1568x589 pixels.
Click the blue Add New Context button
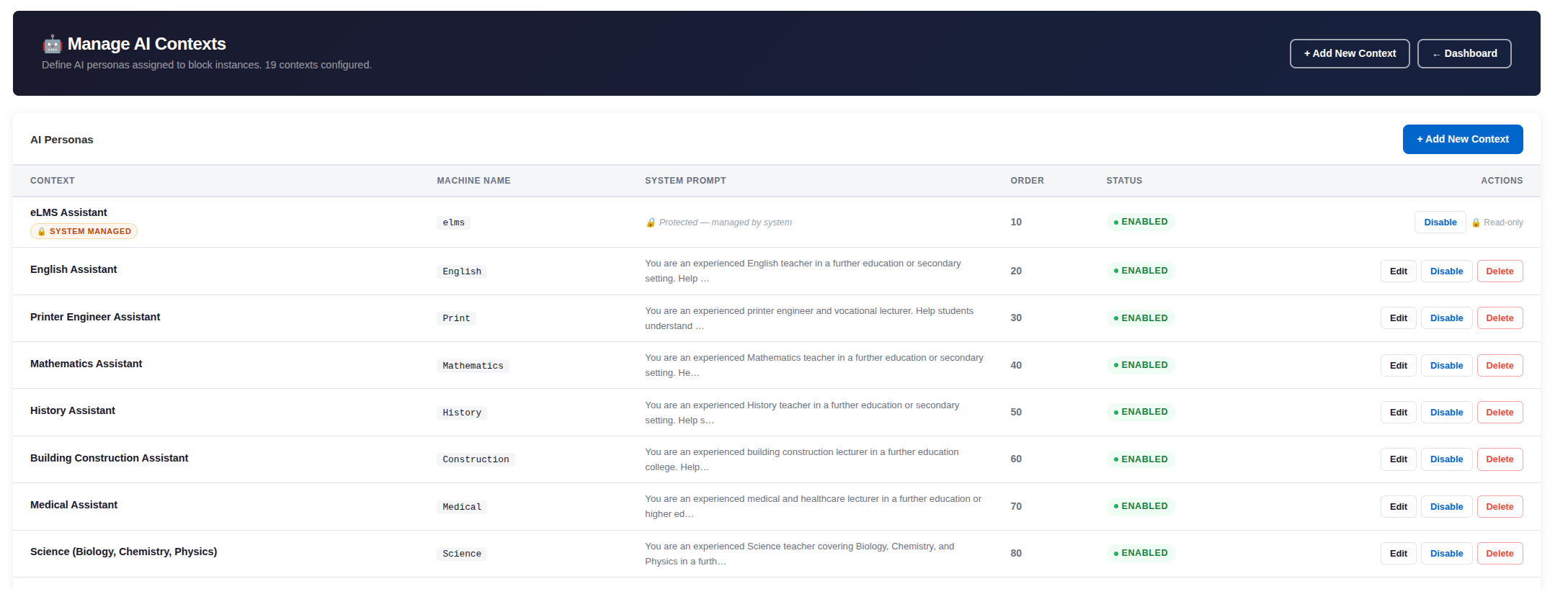[x=1463, y=139]
